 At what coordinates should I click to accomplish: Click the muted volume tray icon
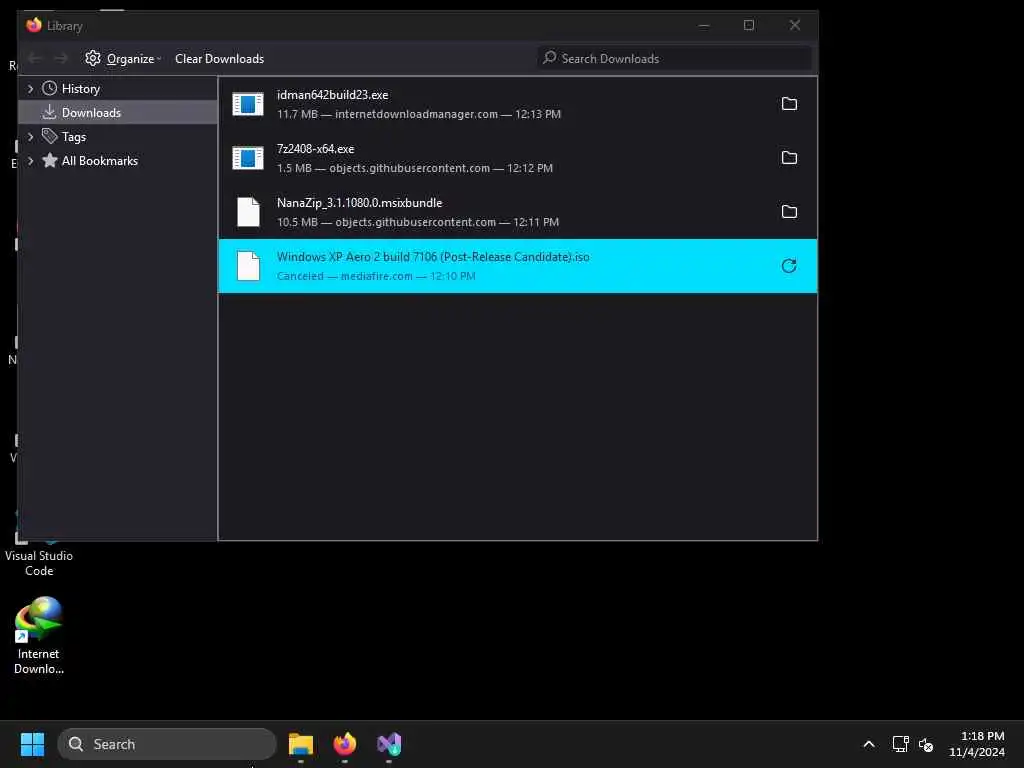pyautogui.click(x=925, y=744)
